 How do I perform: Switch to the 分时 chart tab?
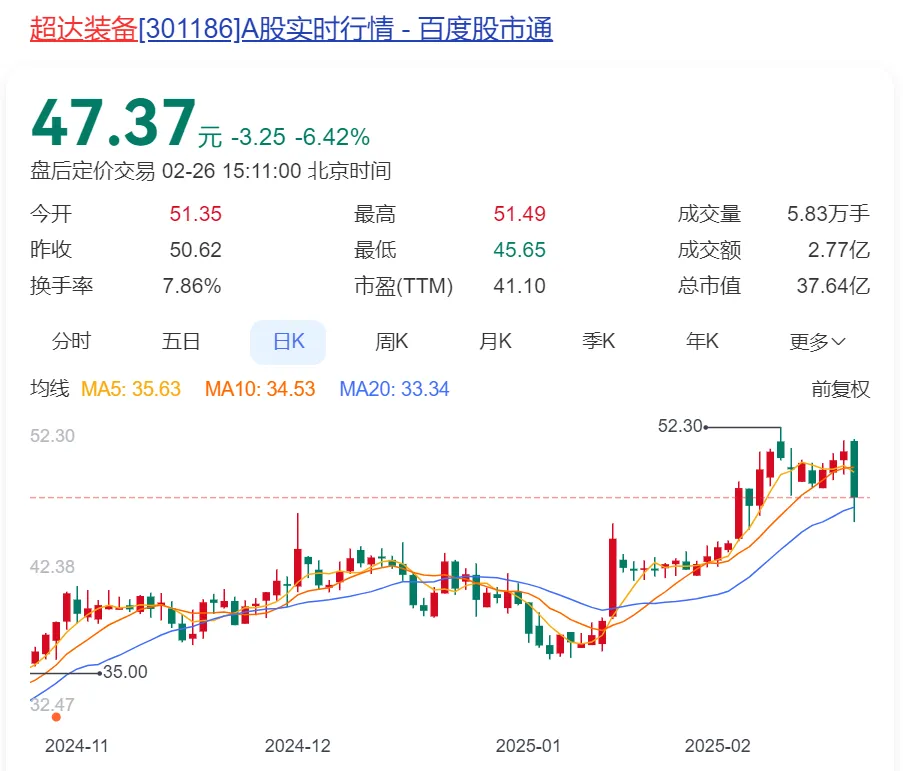(71, 341)
